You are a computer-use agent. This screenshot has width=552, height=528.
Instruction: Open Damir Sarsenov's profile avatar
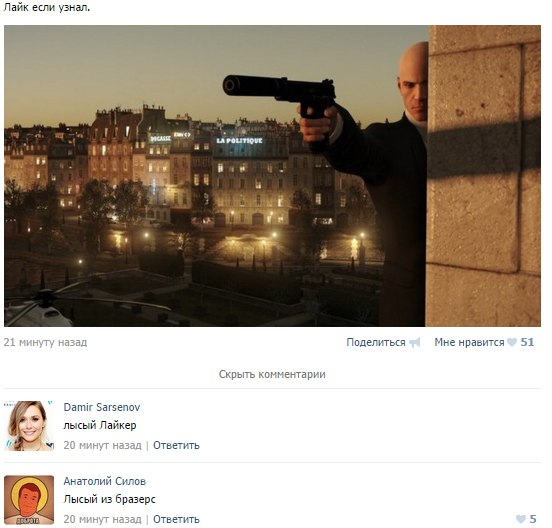pyautogui.click(x=29, y=426)
